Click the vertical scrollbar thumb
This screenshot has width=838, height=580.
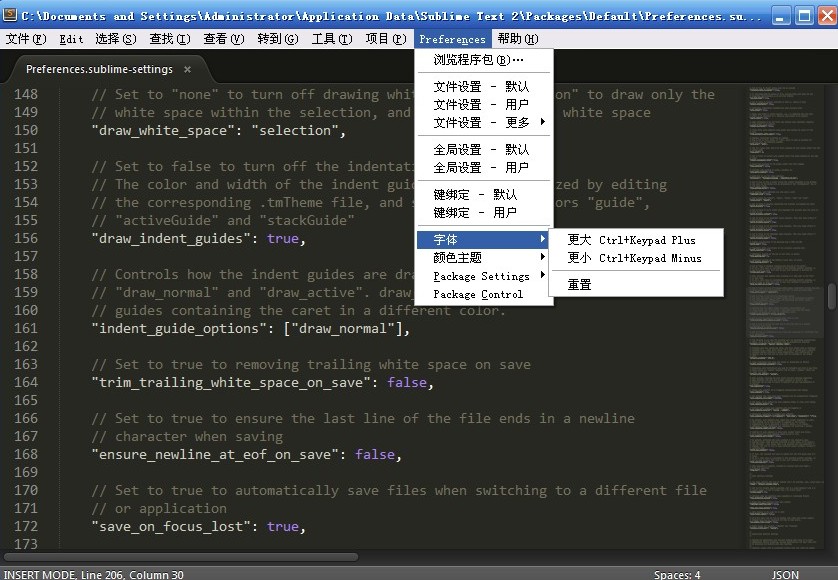[x=832, y=296]
